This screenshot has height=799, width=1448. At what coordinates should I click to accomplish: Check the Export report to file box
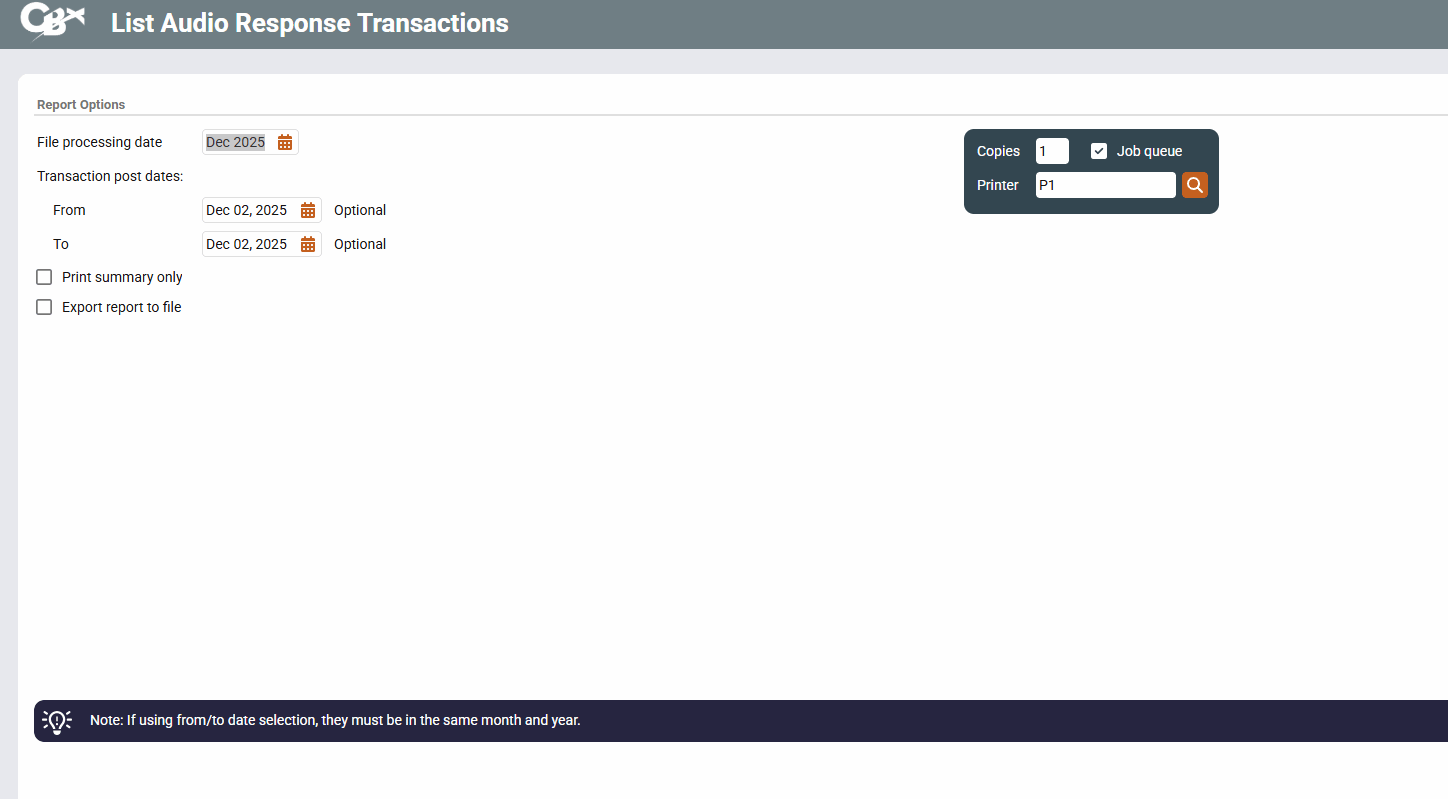point(44,307)
